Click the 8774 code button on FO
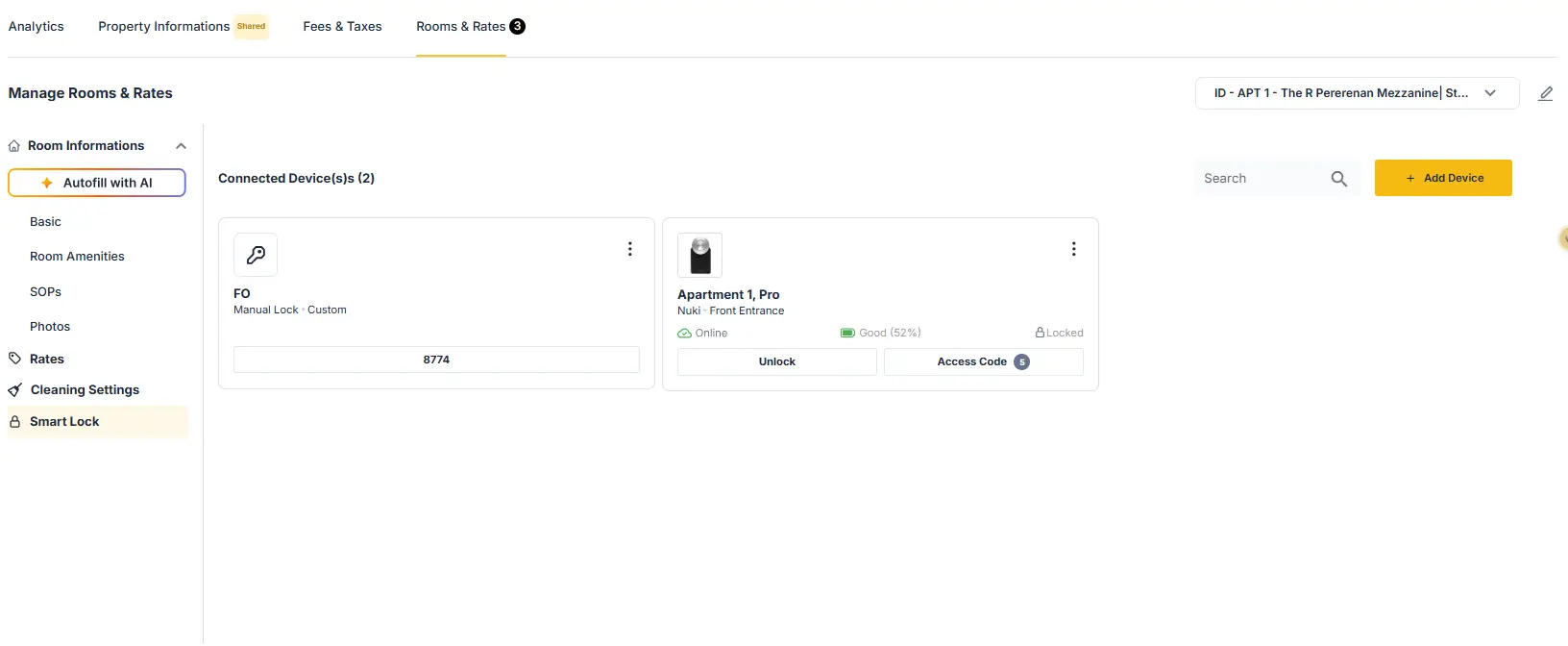This screenshot has width=1568, height=646. (436, 360)
